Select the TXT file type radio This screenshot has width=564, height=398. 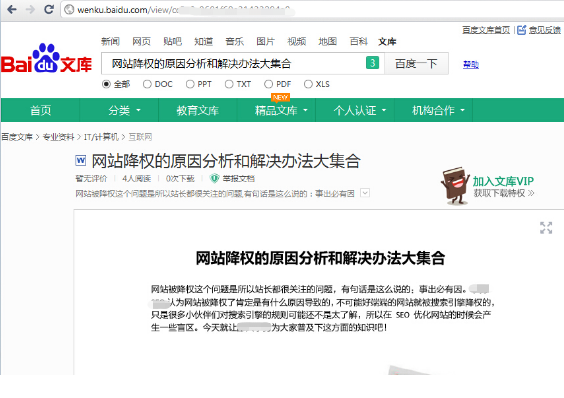point(229,84)
